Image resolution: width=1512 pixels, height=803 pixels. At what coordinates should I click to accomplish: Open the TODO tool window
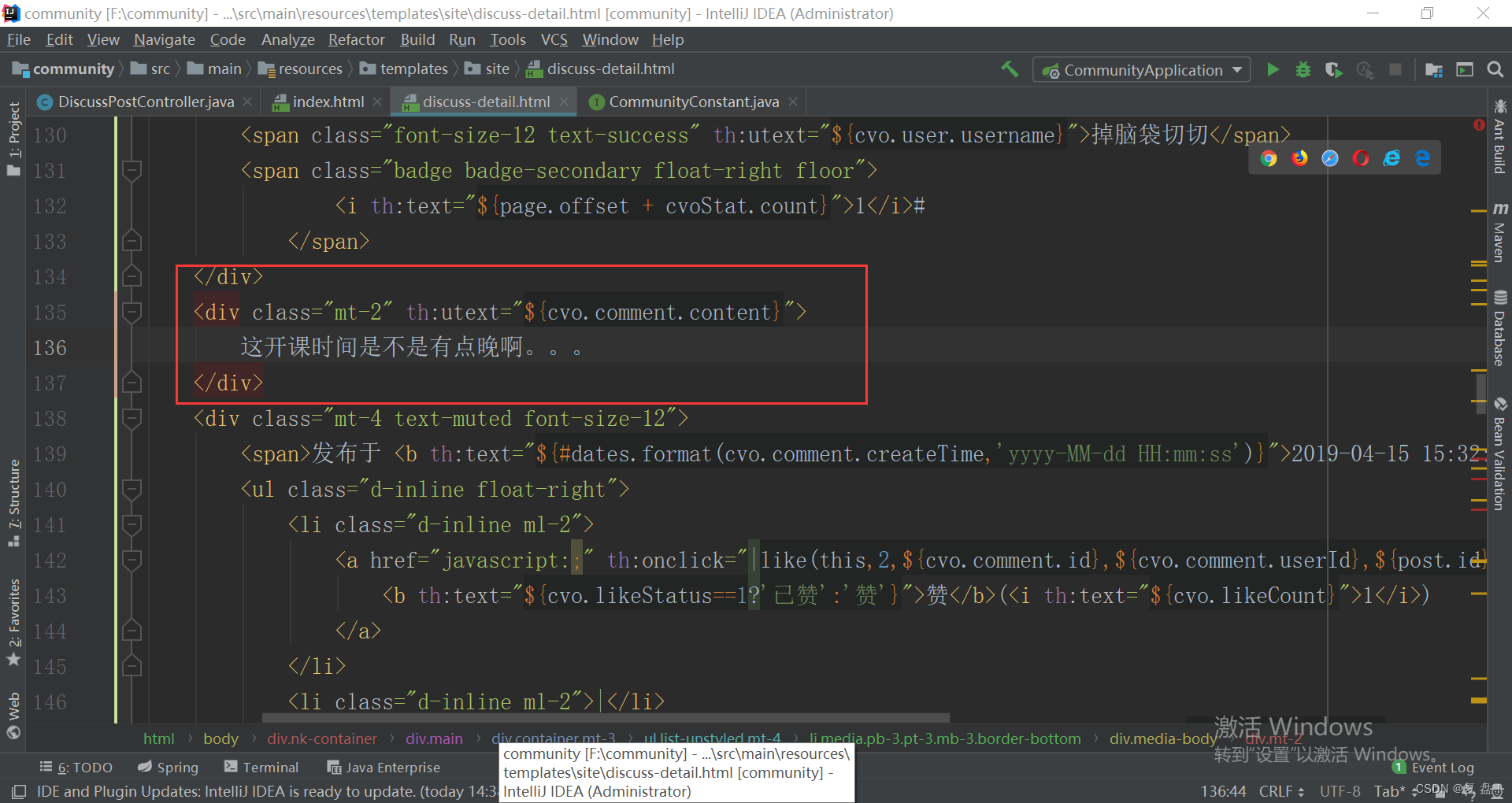[76, 768]
